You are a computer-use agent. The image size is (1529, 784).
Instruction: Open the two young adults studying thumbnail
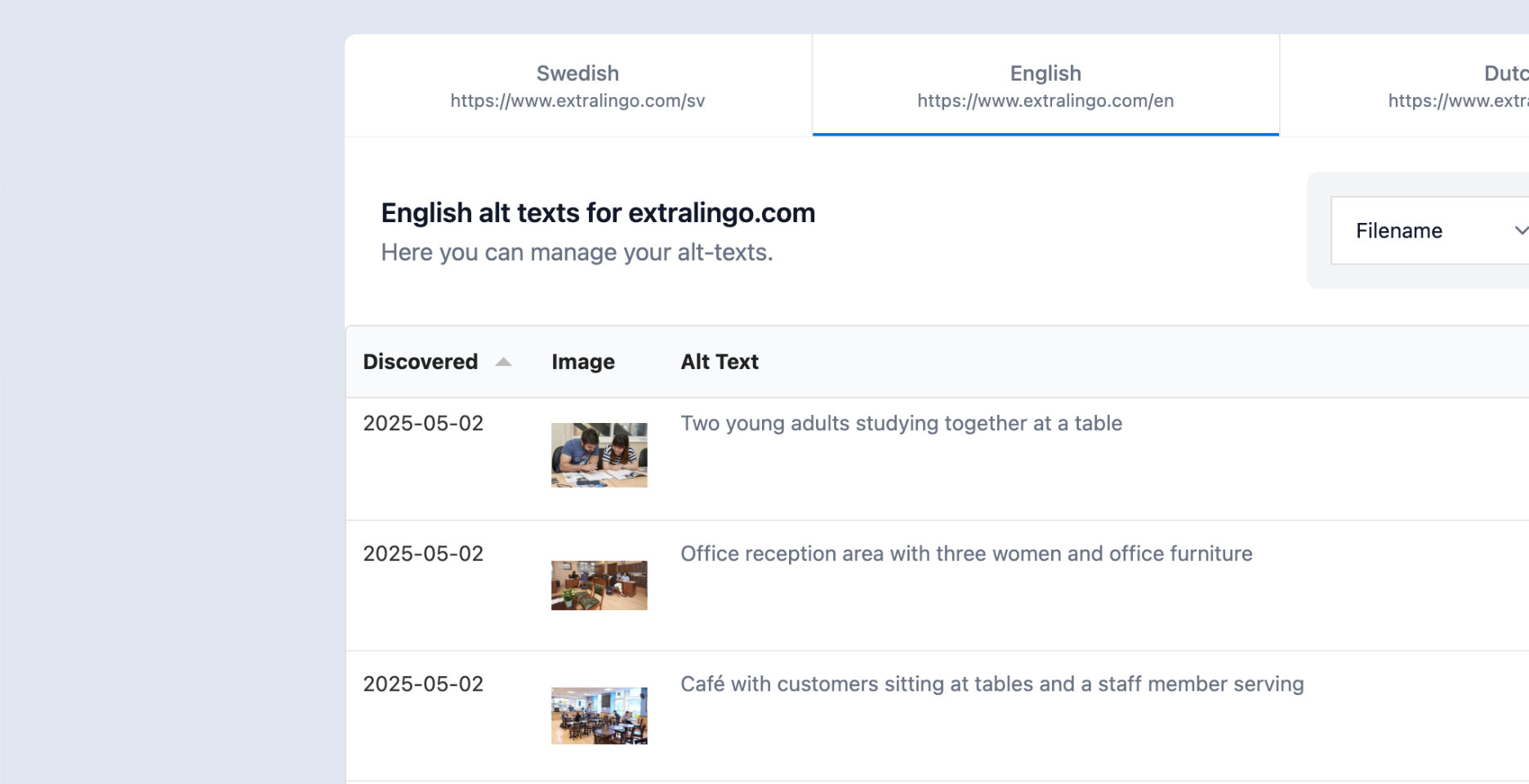pos(600,455)
